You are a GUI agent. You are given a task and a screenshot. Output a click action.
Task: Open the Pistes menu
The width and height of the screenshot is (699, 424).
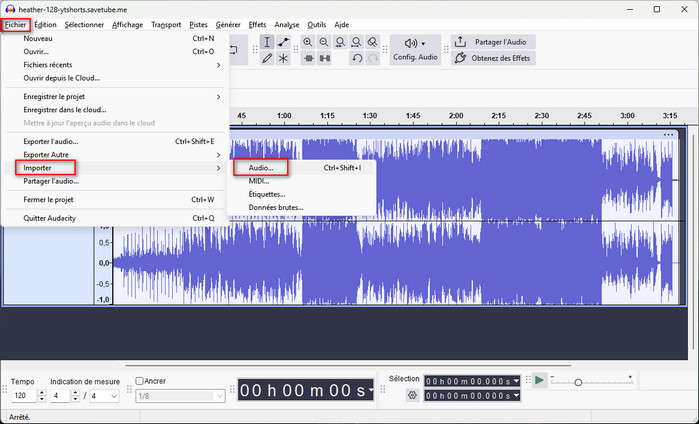click(198, 25)
